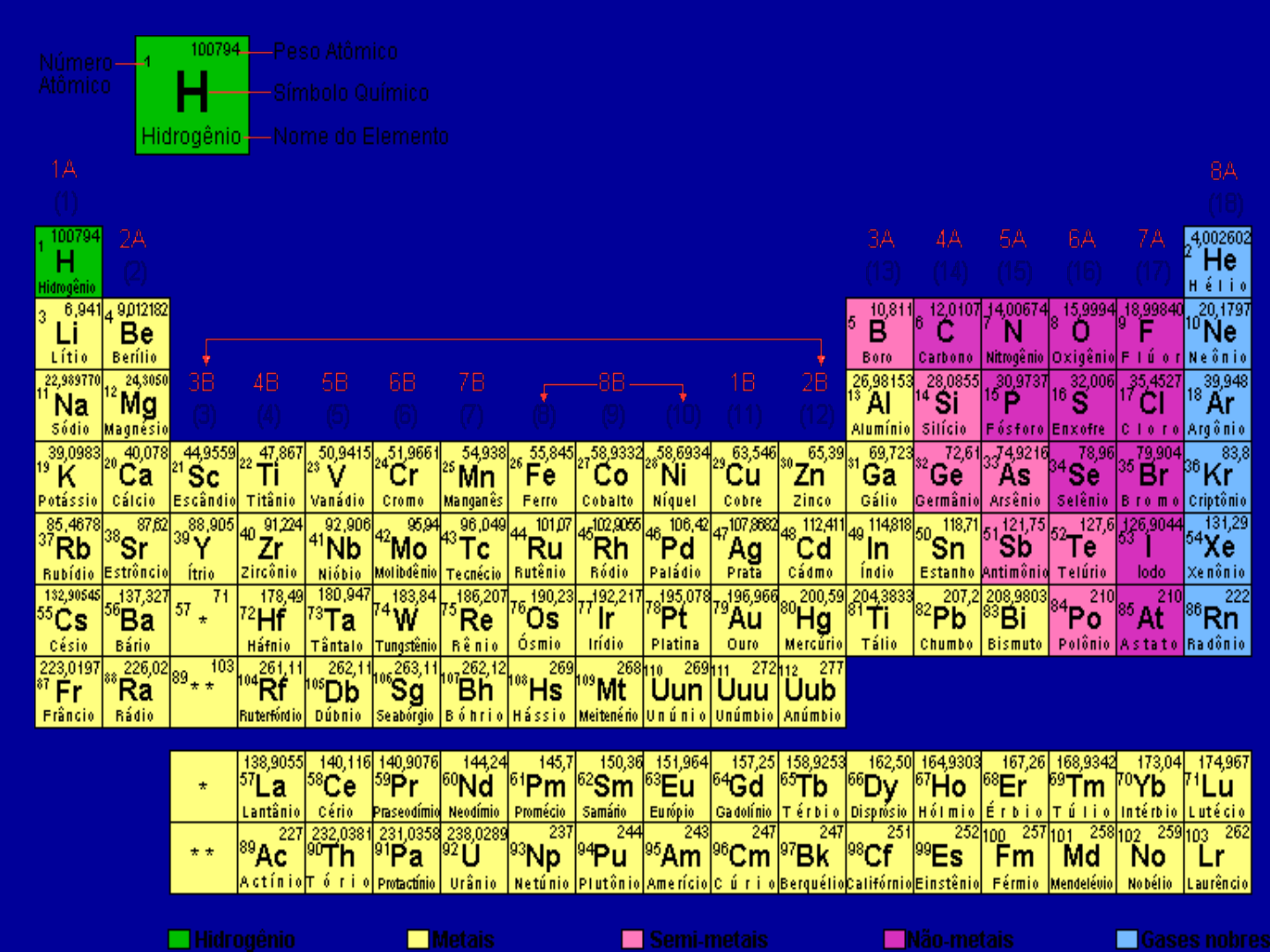Click the Iodo (I) element cell
Viewport: 1270px width, 952px height.
(1150, 548)
